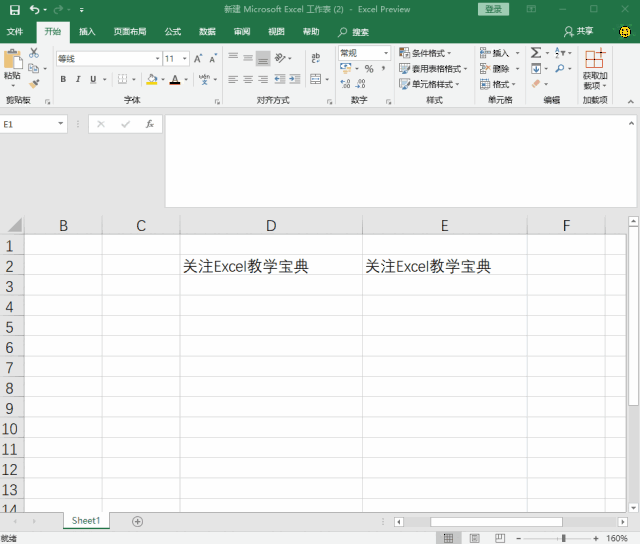Click the AutoSum sigma icon
Viewport: 640px width, 544px height.
click(x=536, y=53)
